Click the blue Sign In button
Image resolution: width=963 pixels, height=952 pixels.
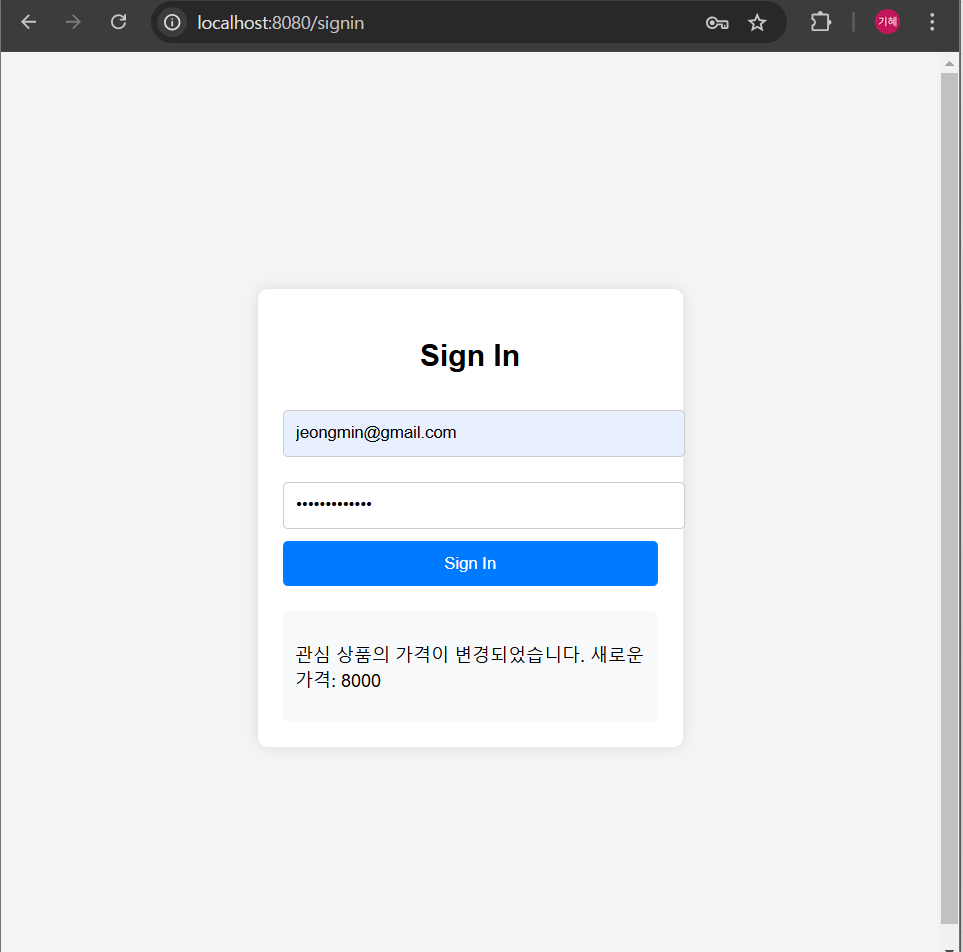(470, 563)
